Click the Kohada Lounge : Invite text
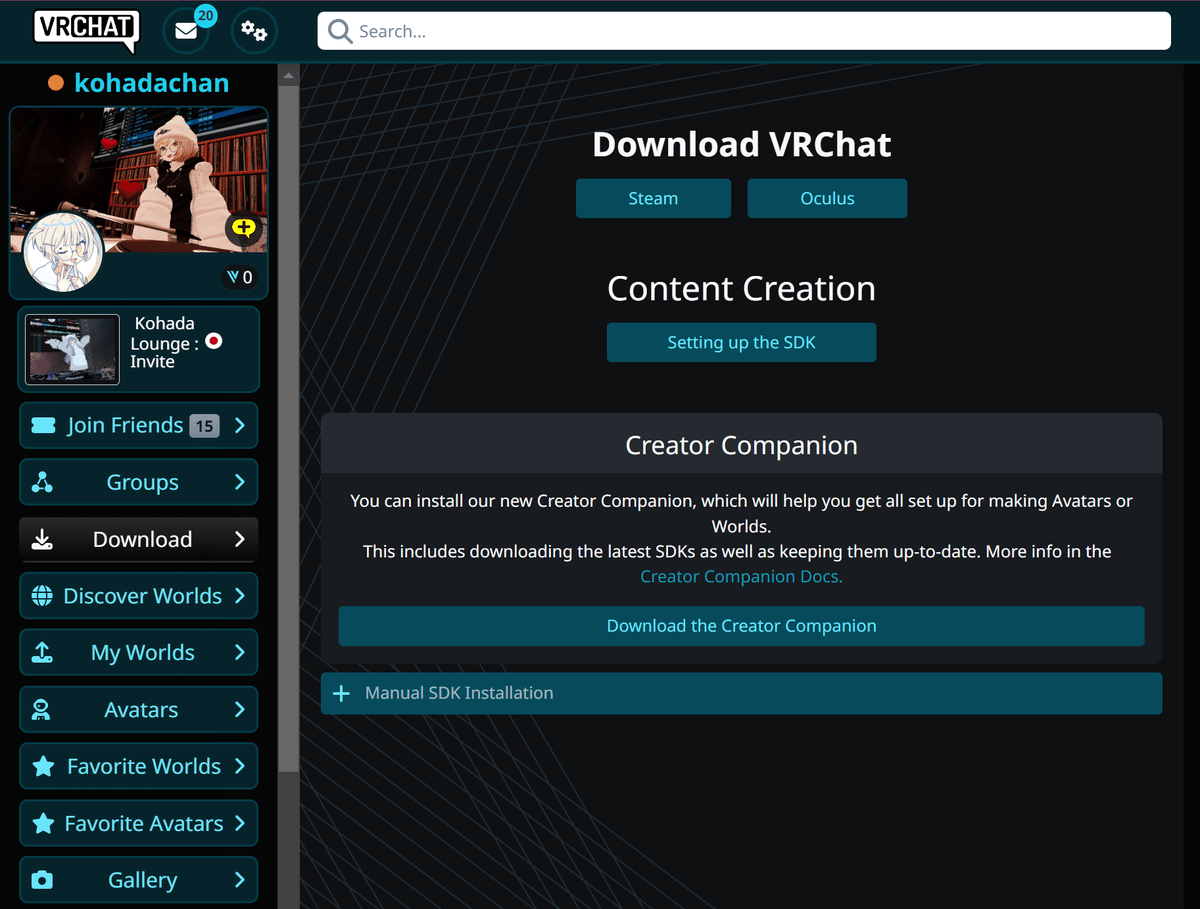The image size is (1200, 909). tap(165, 343)
